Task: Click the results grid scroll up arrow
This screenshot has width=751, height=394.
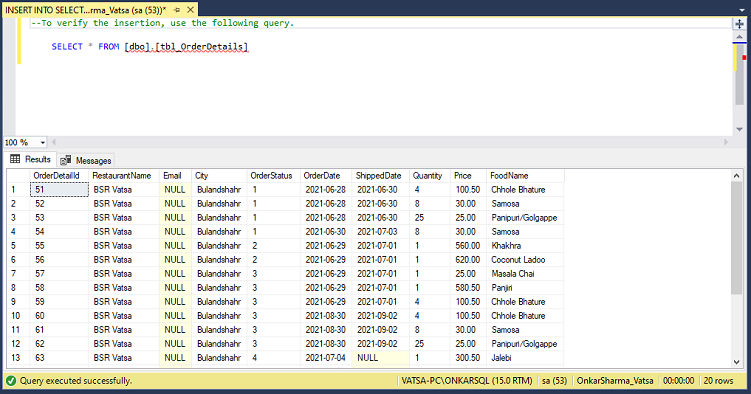Action: [x=737, y=176]
